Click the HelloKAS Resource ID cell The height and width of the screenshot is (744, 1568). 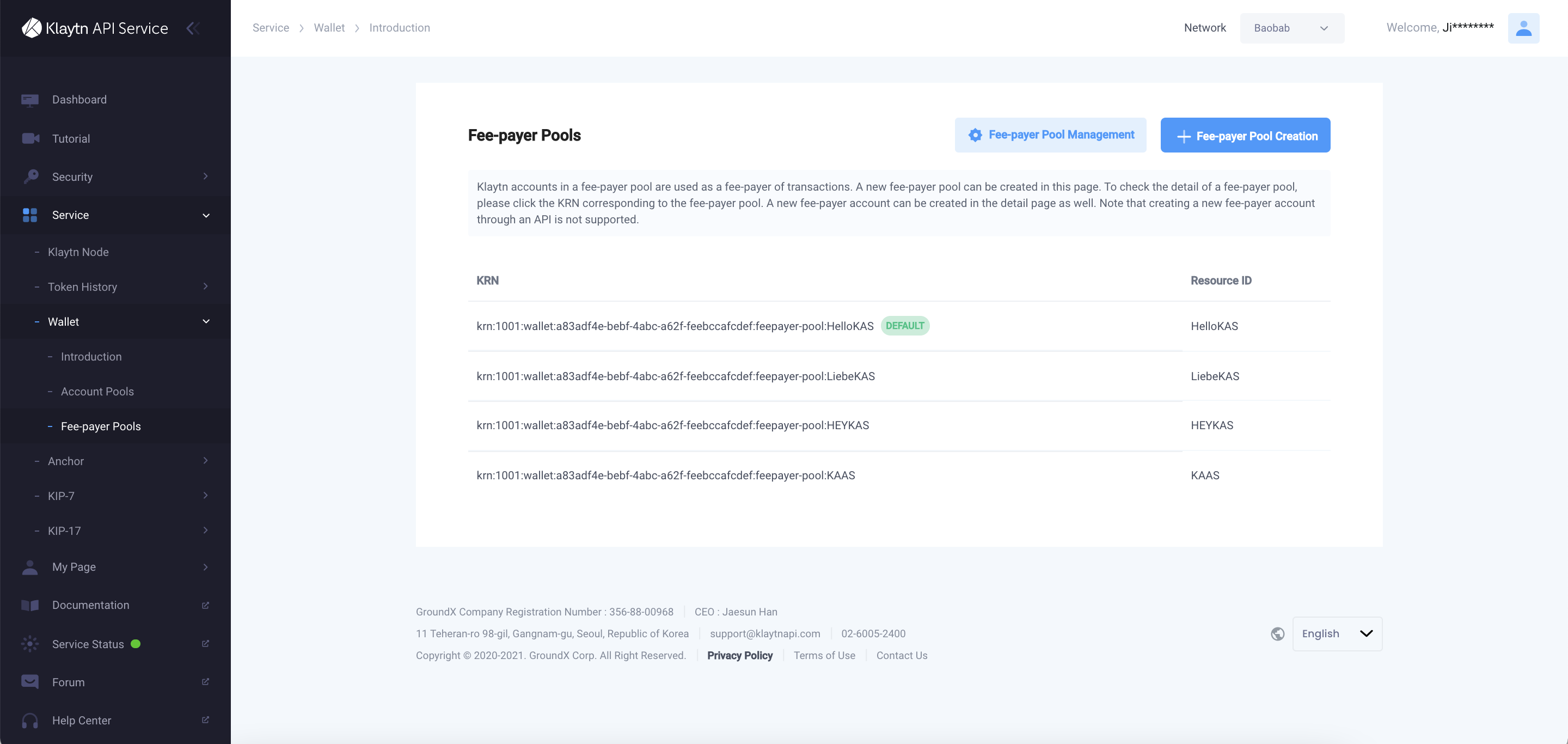[1214, 326]
